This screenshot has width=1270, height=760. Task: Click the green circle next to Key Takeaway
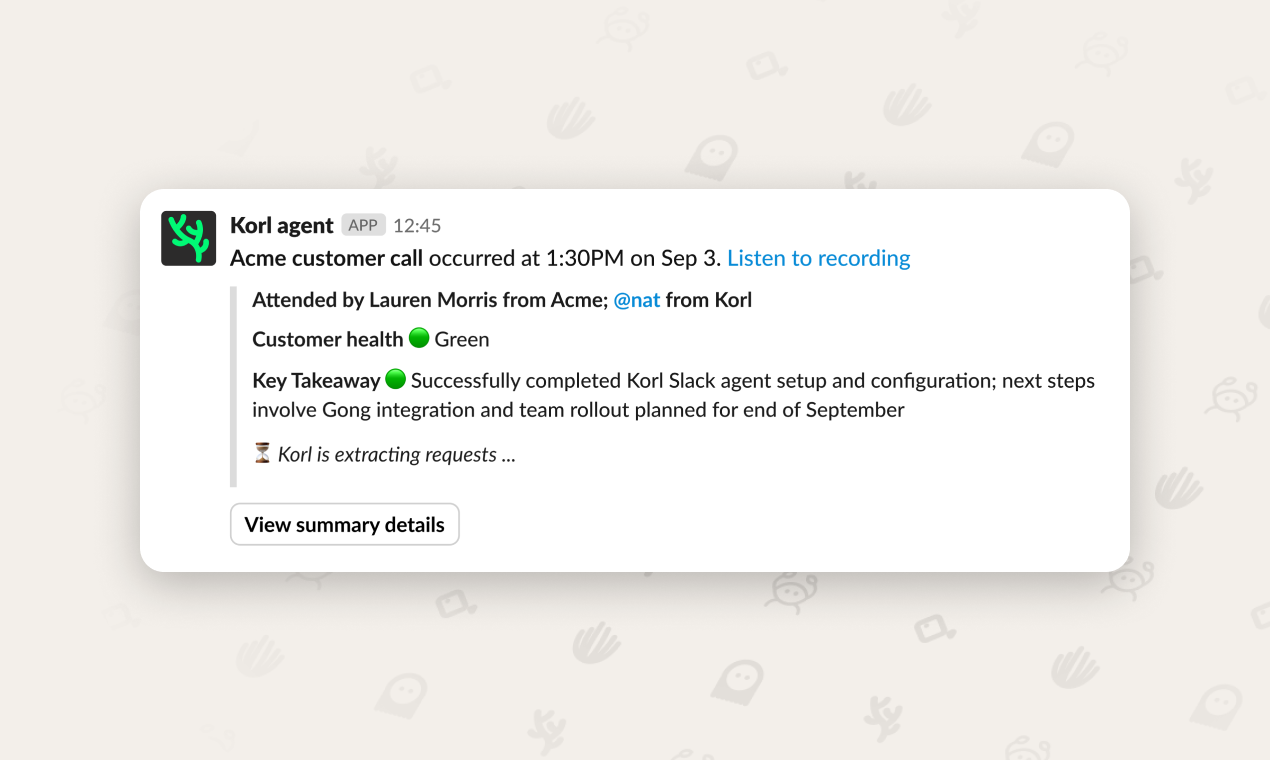click(x=395, y=379)
